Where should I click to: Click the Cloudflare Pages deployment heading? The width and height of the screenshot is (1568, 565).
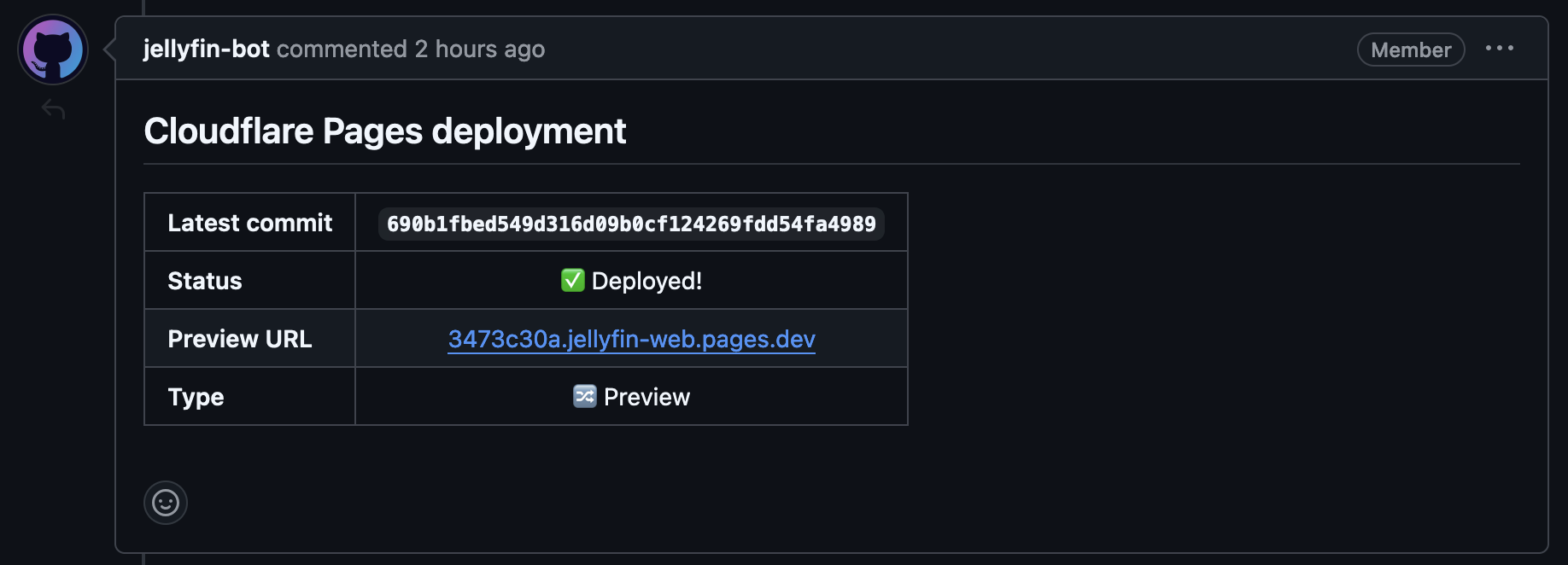point(384,131)
